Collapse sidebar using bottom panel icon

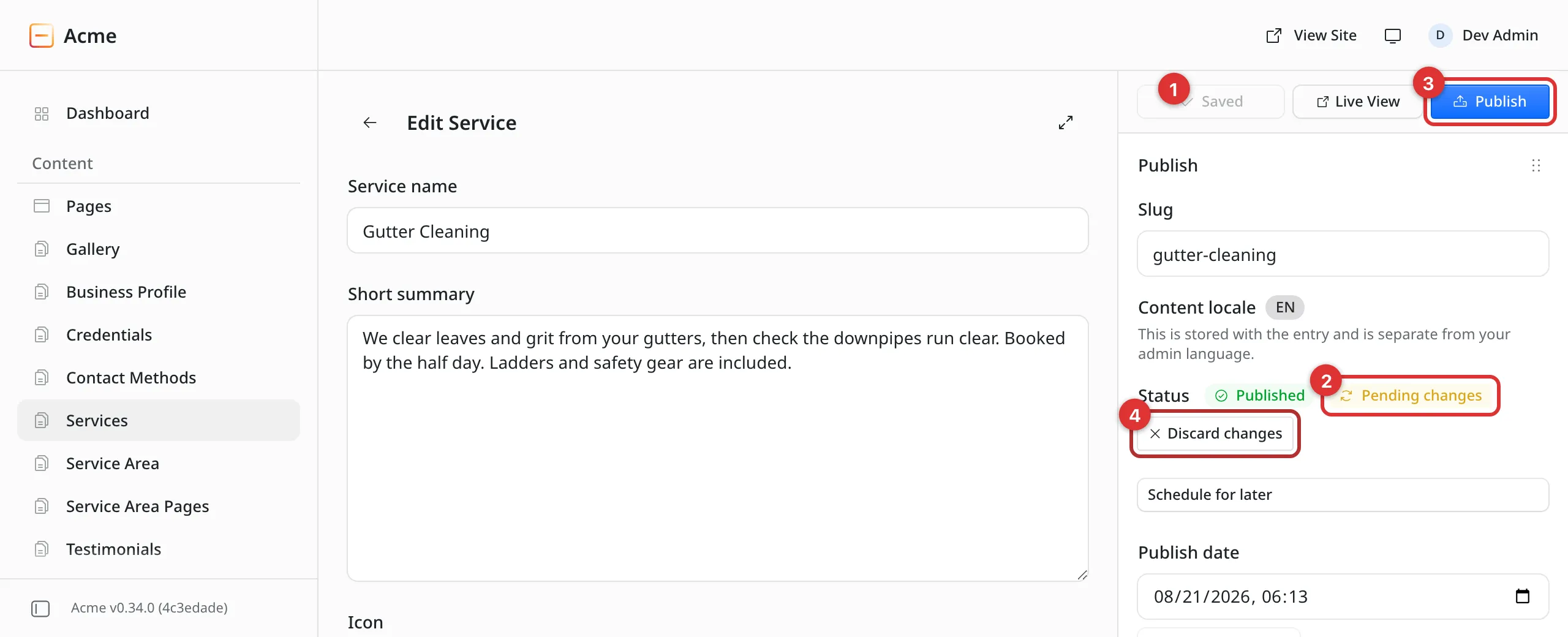point(40,608)
